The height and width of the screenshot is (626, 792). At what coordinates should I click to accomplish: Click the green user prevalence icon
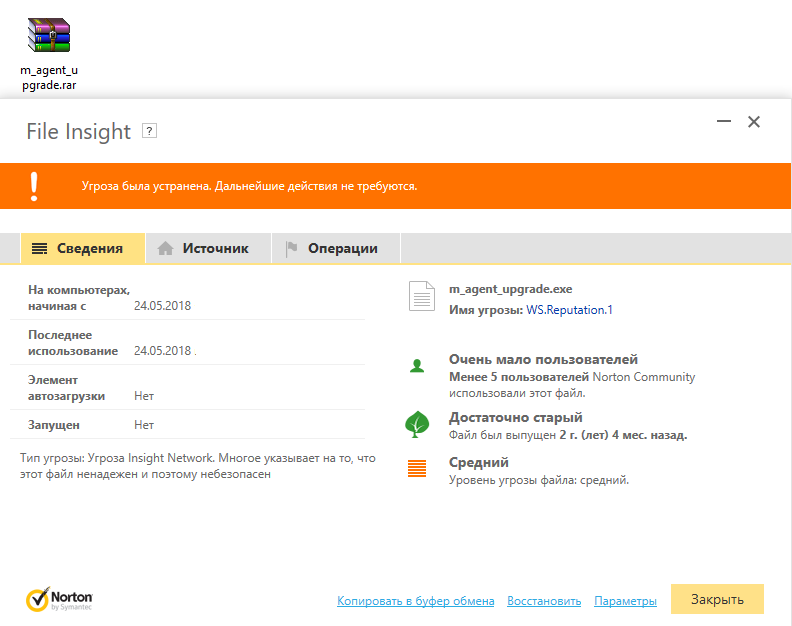pos(417,366)
